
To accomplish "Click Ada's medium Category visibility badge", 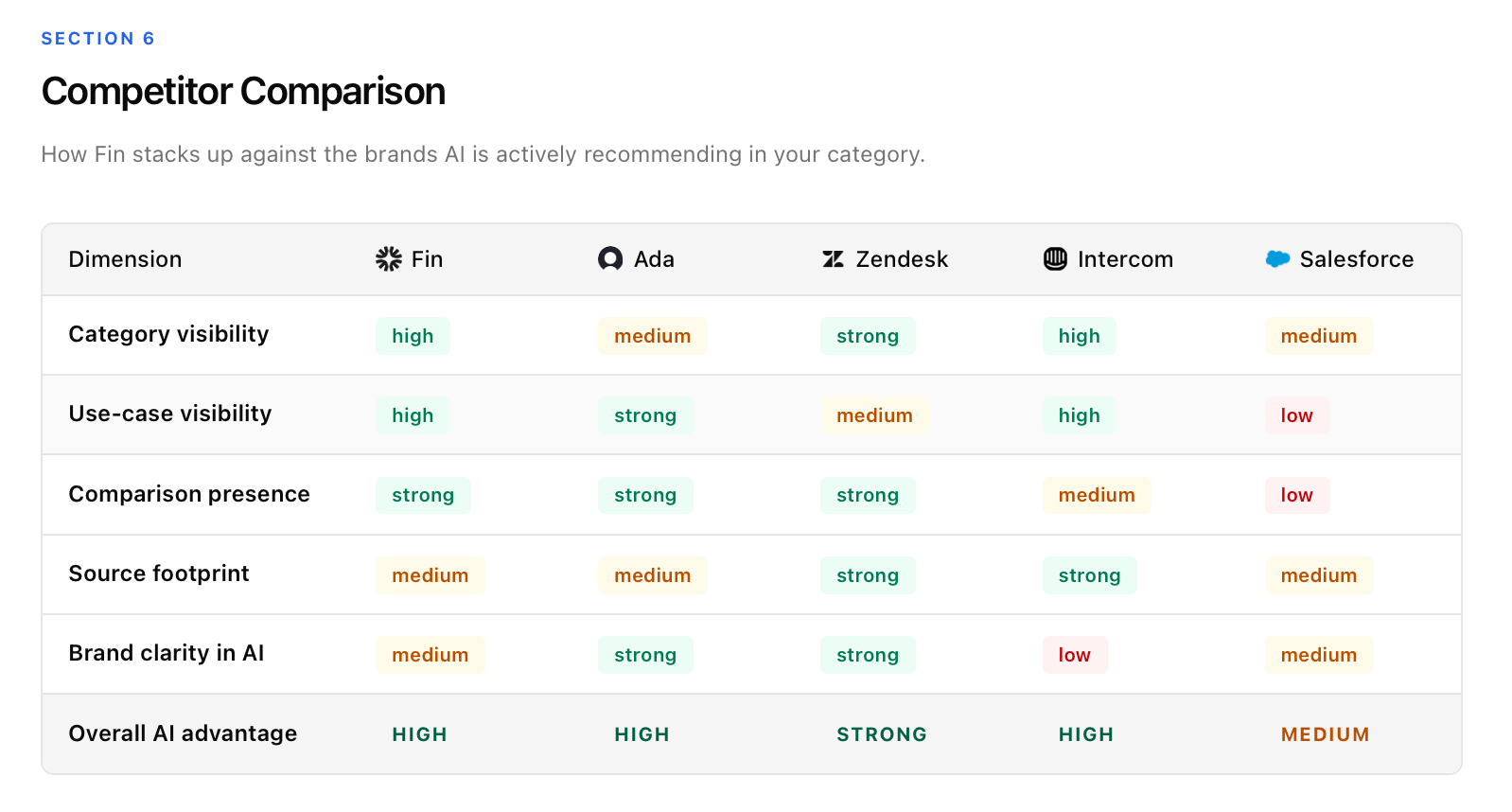I will coord(652,336).
